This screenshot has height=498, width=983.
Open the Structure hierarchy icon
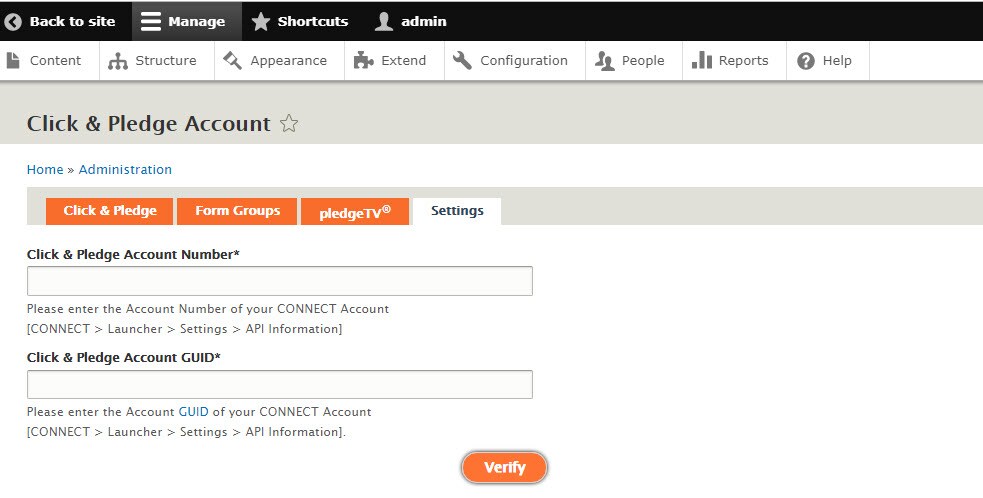coord(118,61)
